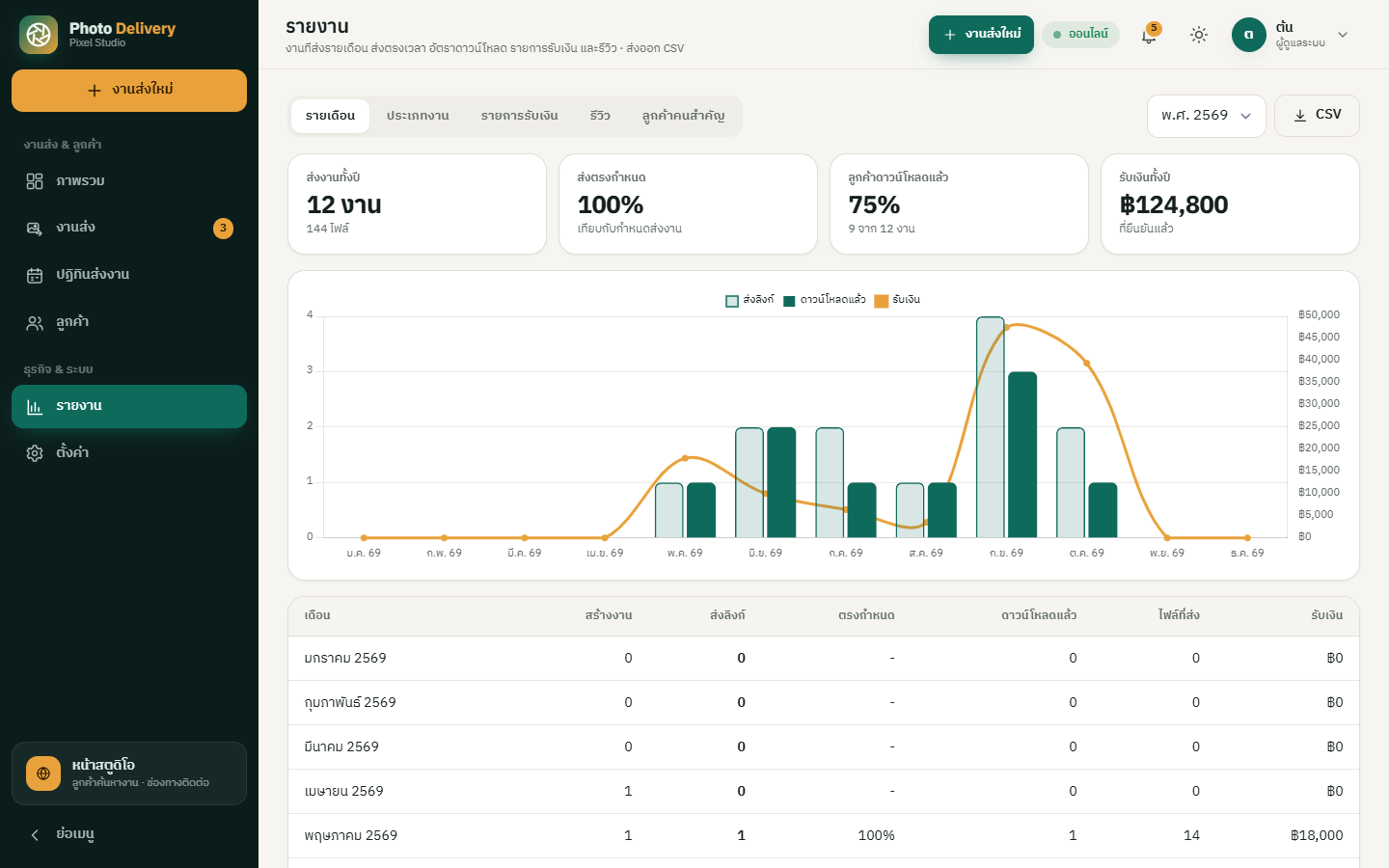Screen dimensions: 1389x868
Task: Toggle ส่งลิงก์ legend series
Action: (x=749, y=300)
